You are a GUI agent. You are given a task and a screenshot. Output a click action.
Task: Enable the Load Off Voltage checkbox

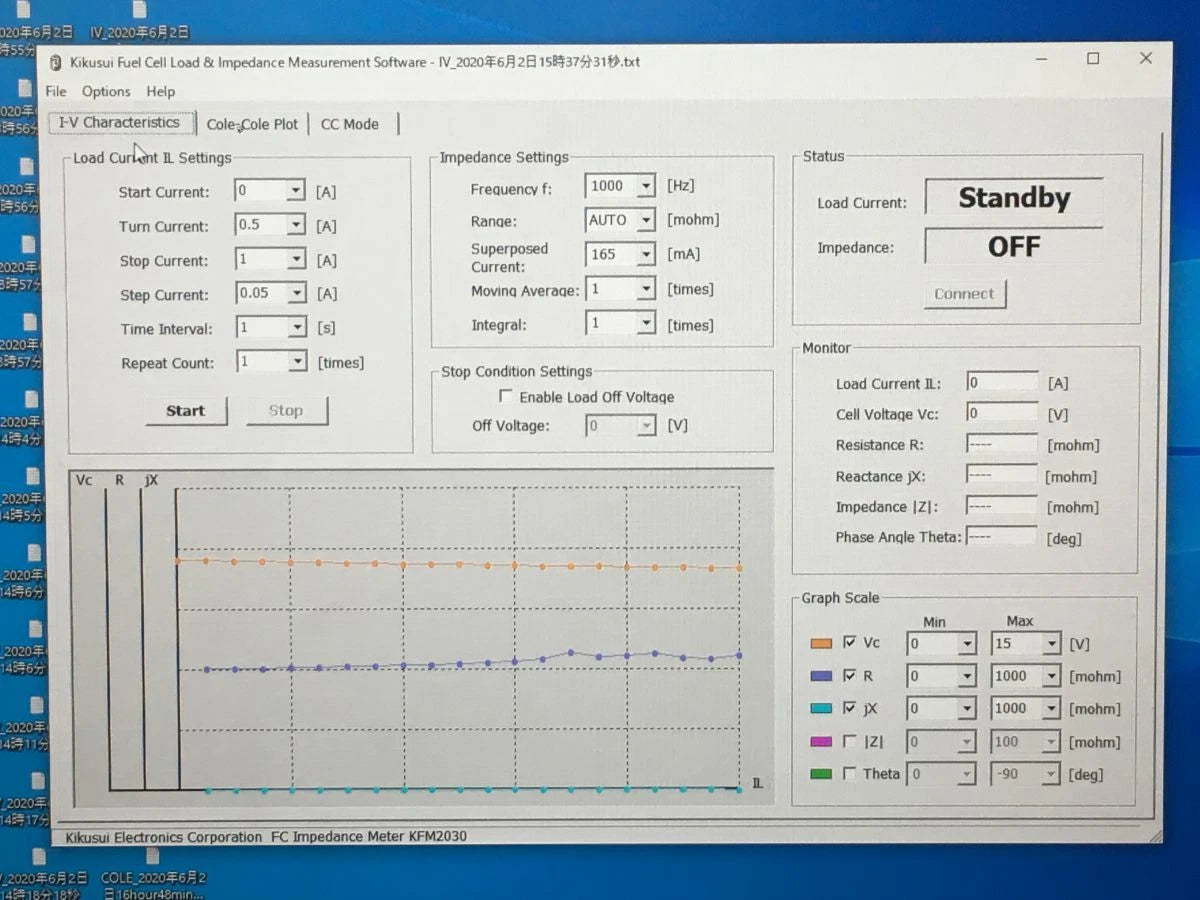pos(506,397)
